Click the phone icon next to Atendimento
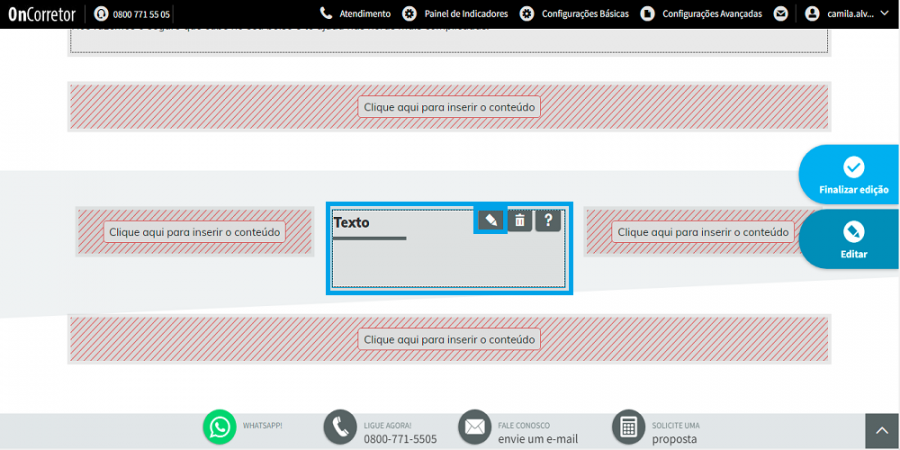 [326, 14]
